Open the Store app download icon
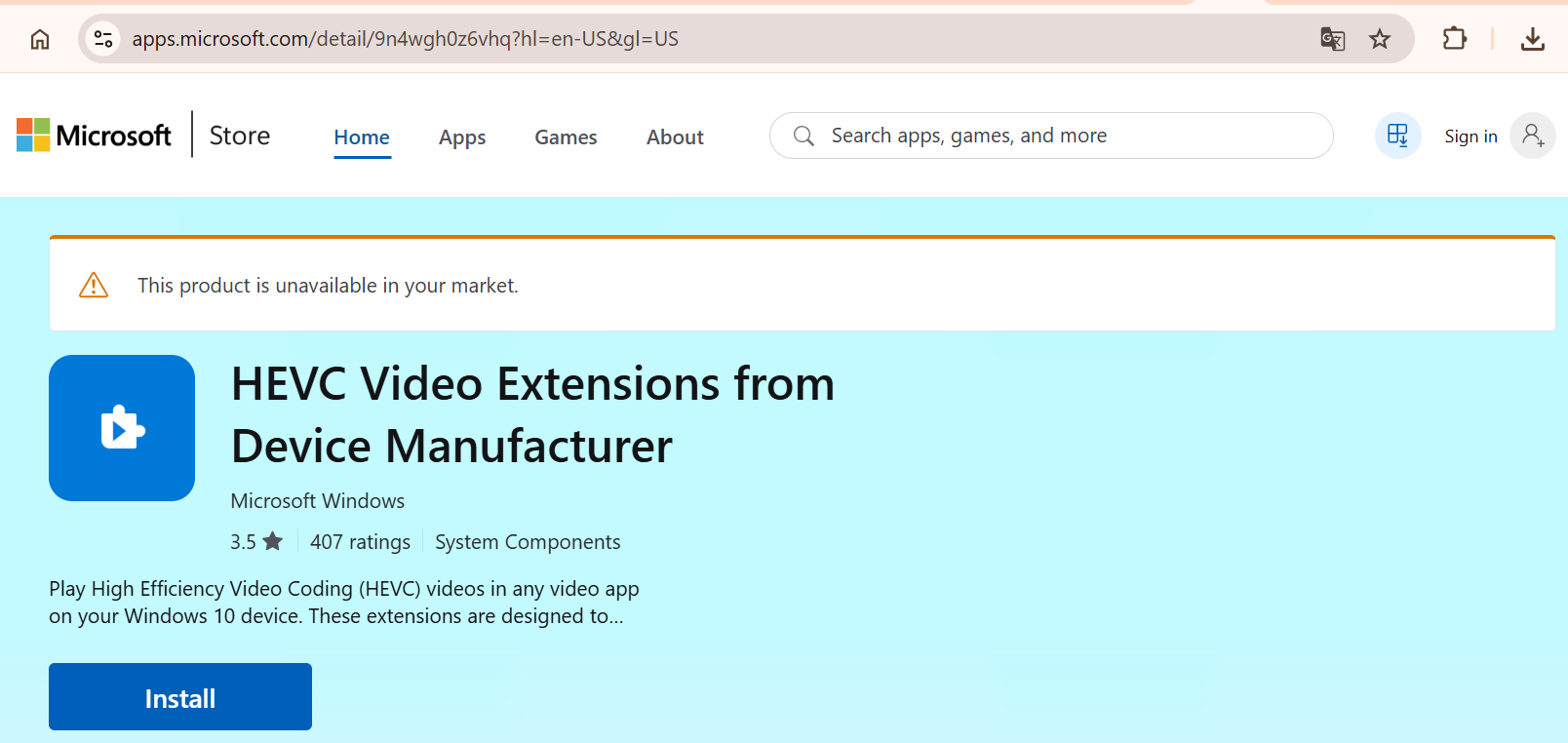Viewport: 1568px width, 743px height. (1397, 136)
